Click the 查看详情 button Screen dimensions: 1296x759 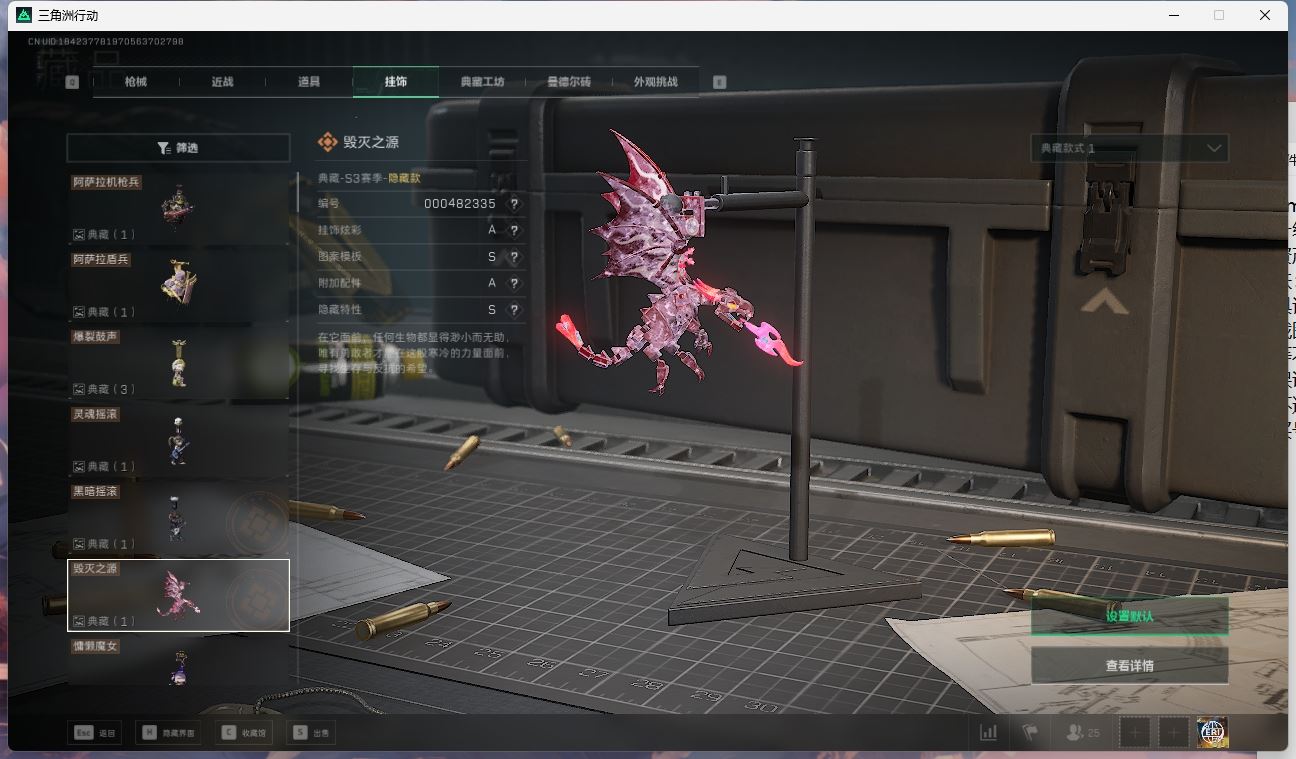pos(1129,666)
